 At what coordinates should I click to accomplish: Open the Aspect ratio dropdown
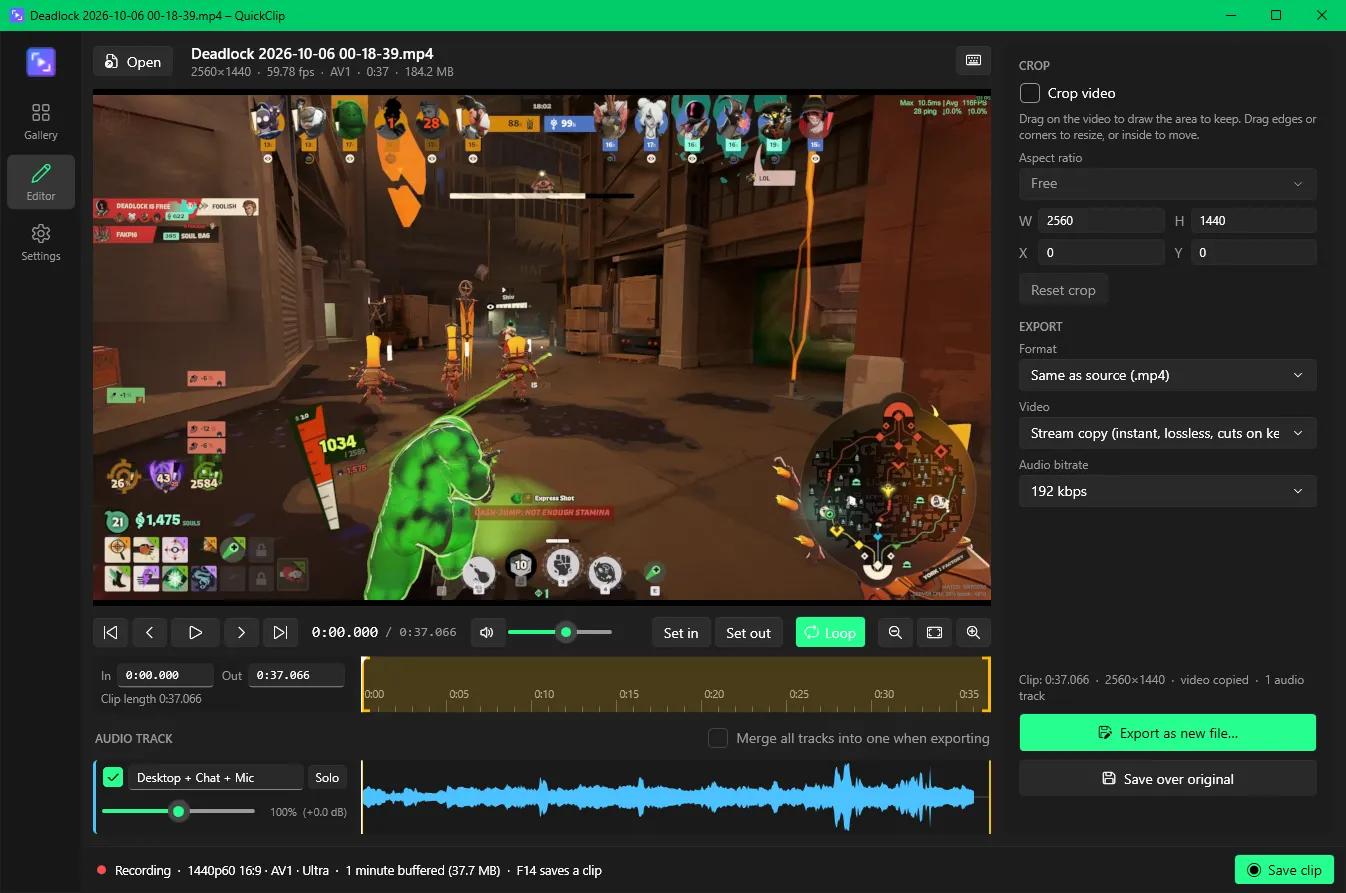[x=1167, y=184]
